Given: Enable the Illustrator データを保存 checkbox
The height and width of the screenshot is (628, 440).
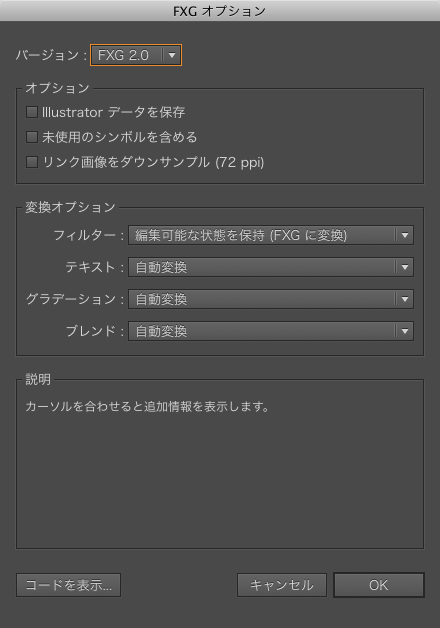Looking at the screenshot, I should 32,112.
